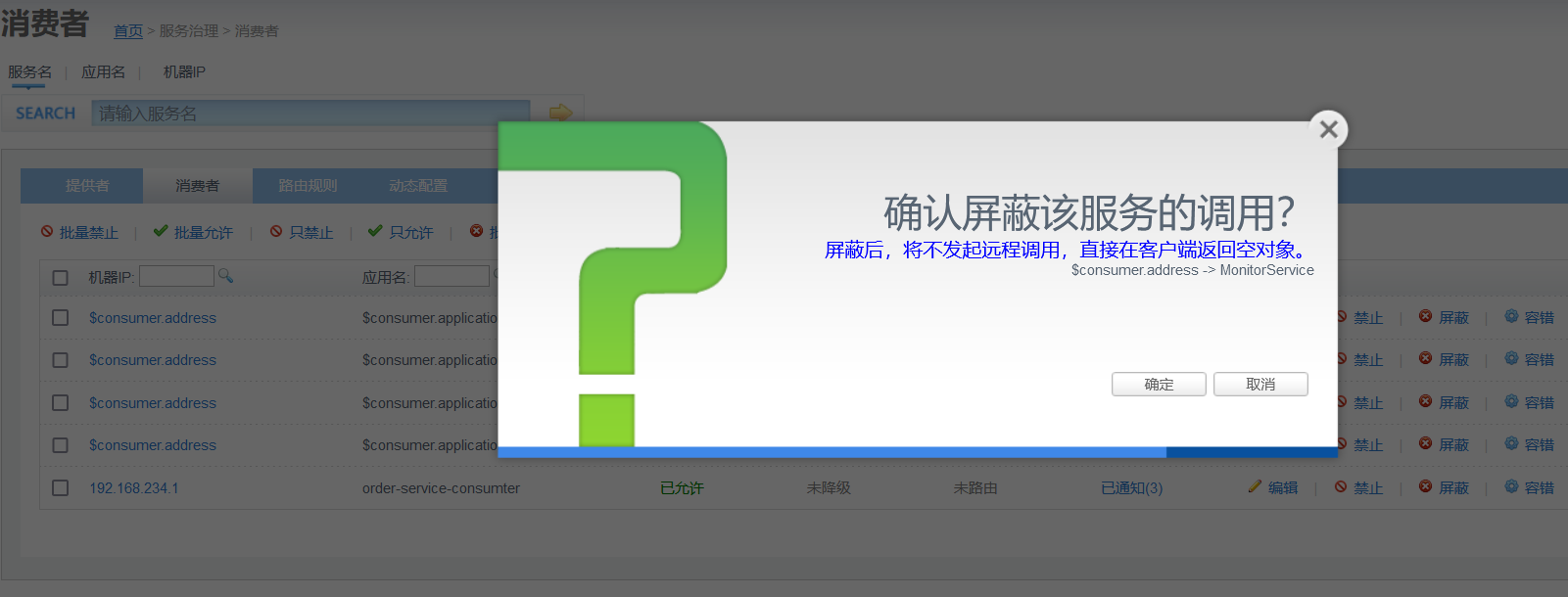Click order-service-consumter application name
The image size is (1568, 597).
point(441,488)
